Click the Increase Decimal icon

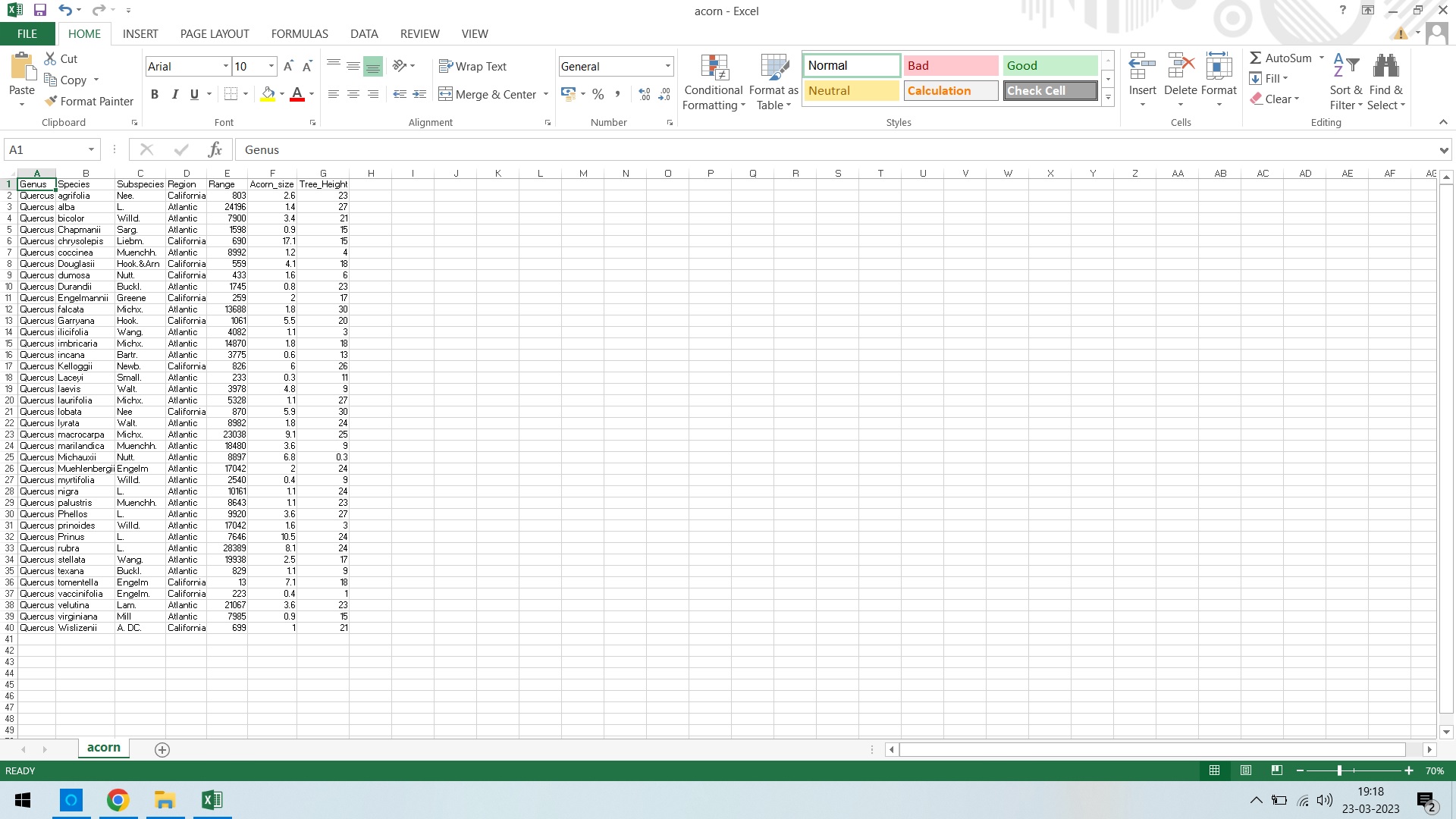(x=645, y=94)
